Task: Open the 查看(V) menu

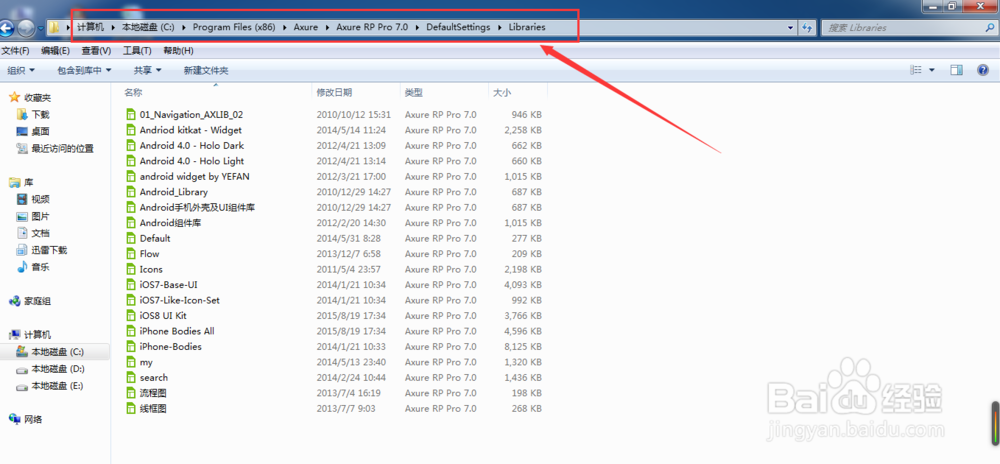Action: point(96,51)
